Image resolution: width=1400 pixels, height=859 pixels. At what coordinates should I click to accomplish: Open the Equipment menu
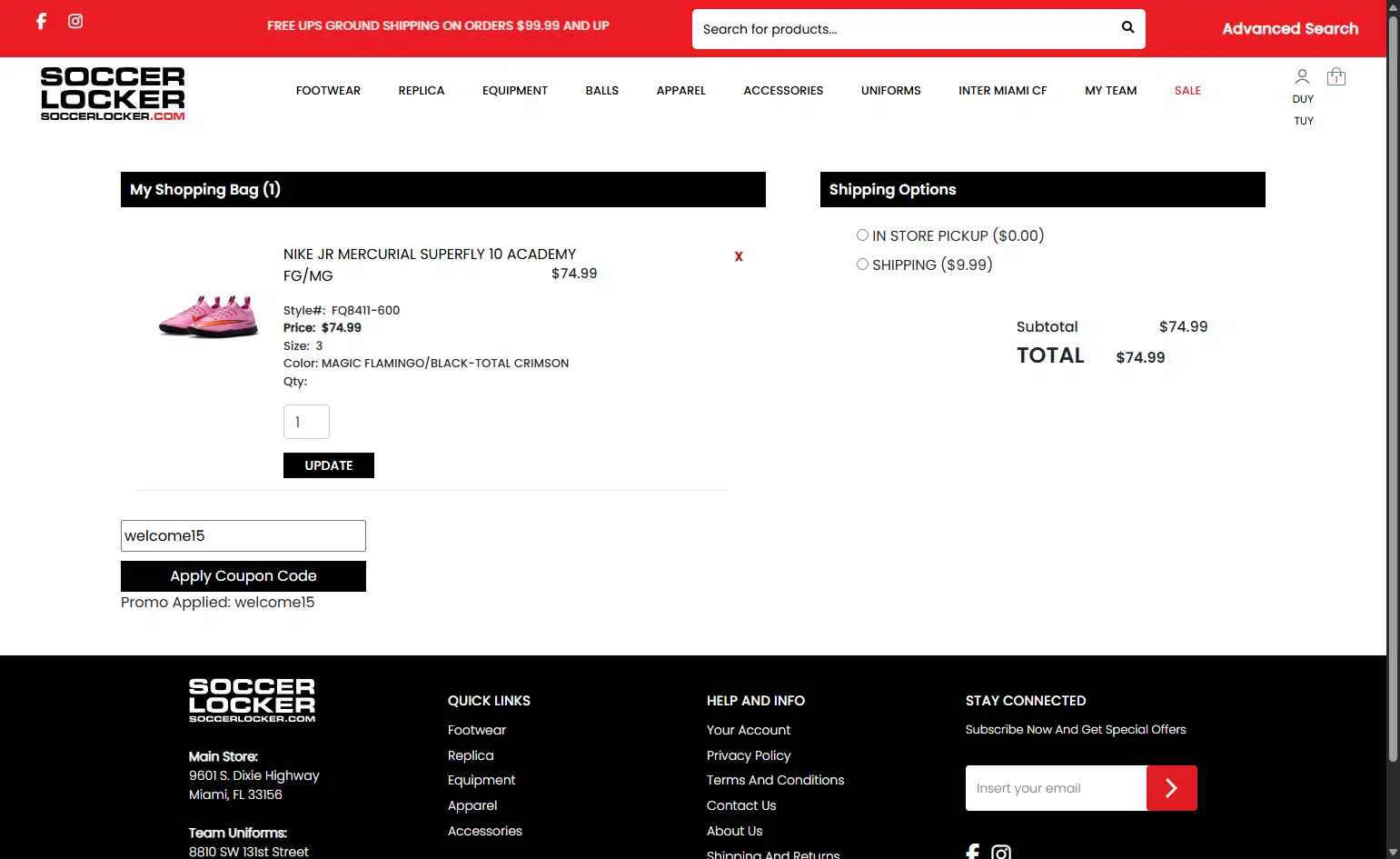click(x=515, y=90)
